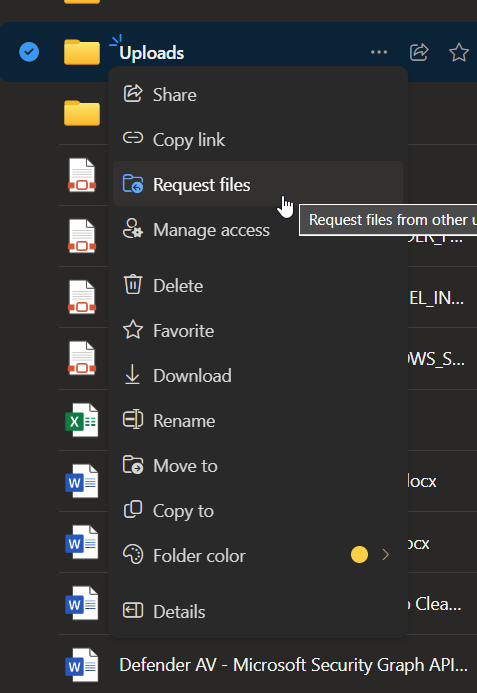This screenshot has width=477, height=693.
Task: Click the Manage access person-gear icon
Action: (133, 229)
